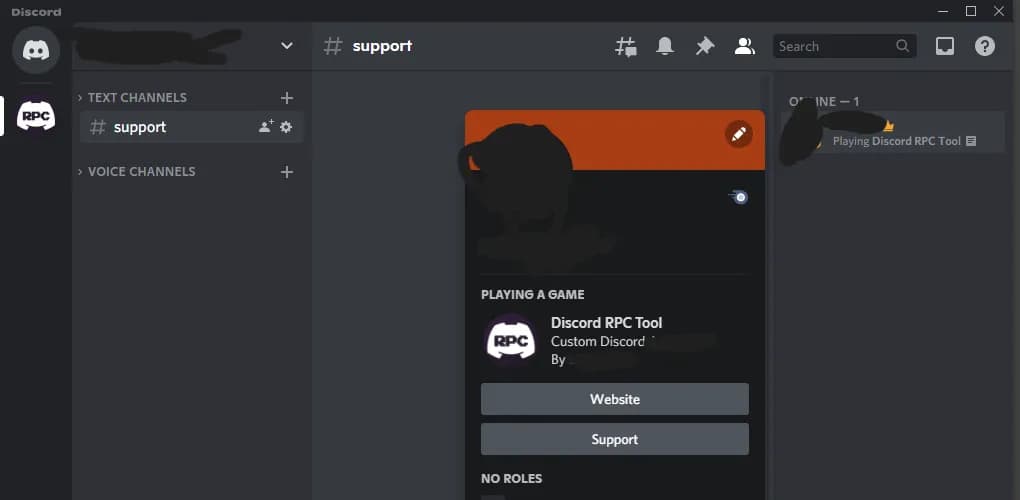
Task: Open the Inbox
Action: point(945,46)
